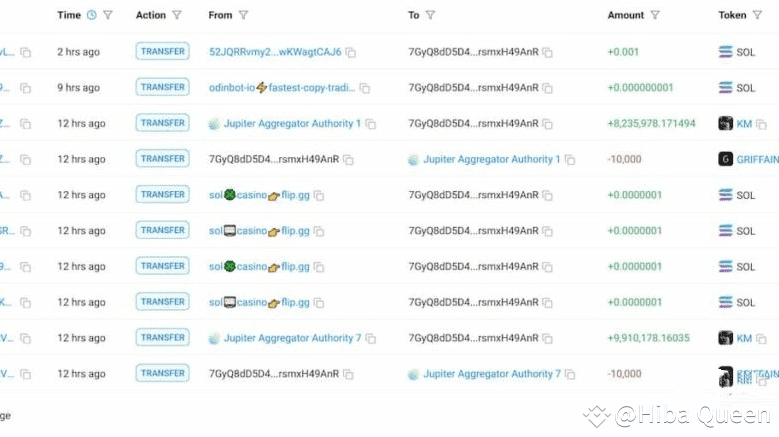The height and width of the screenshot is (437, 779).
Task: Open the odinbot-io fastest-copy-trading account link
Action: point(282,87)
